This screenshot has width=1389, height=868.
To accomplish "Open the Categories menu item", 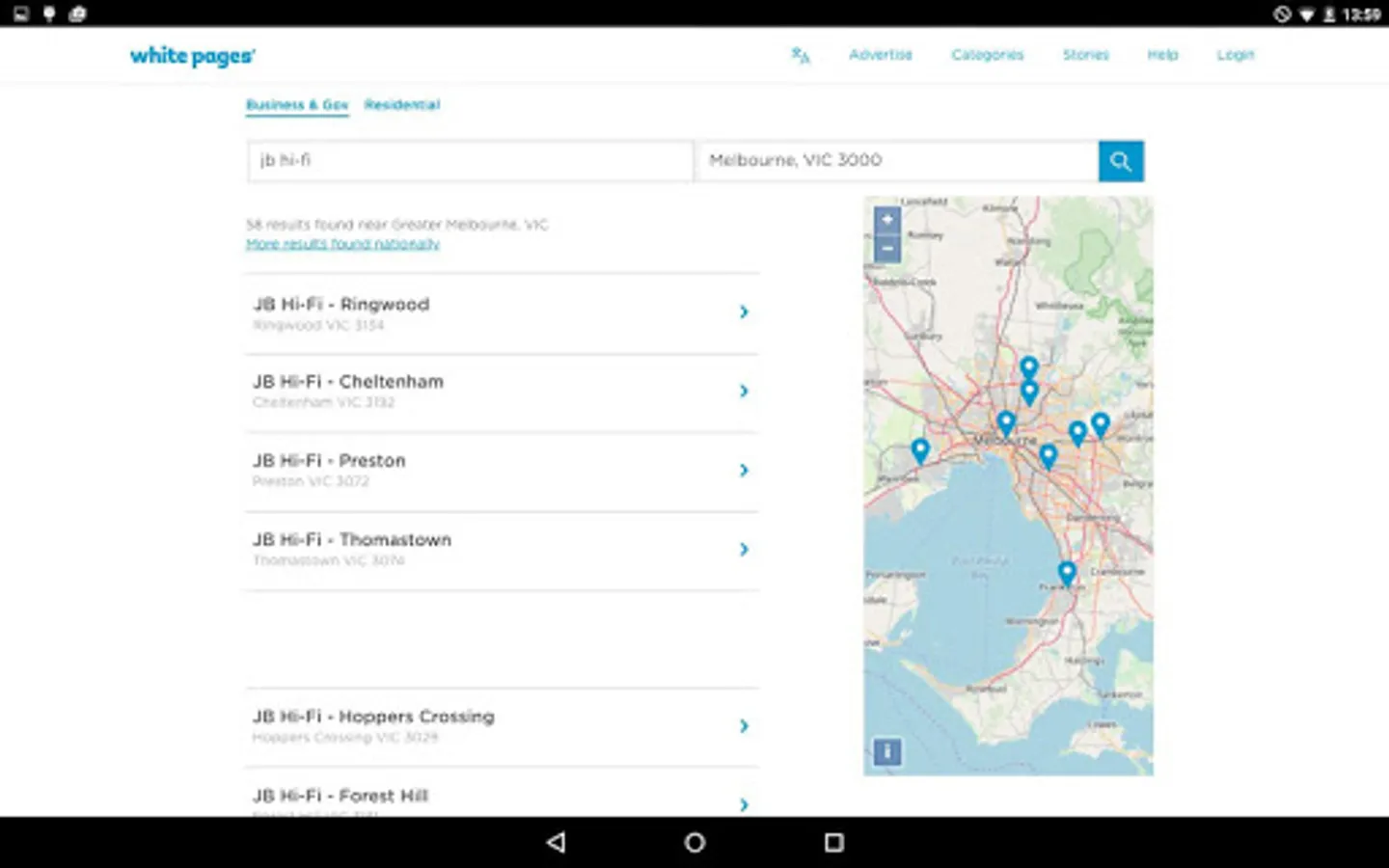I will coord(988,55).
